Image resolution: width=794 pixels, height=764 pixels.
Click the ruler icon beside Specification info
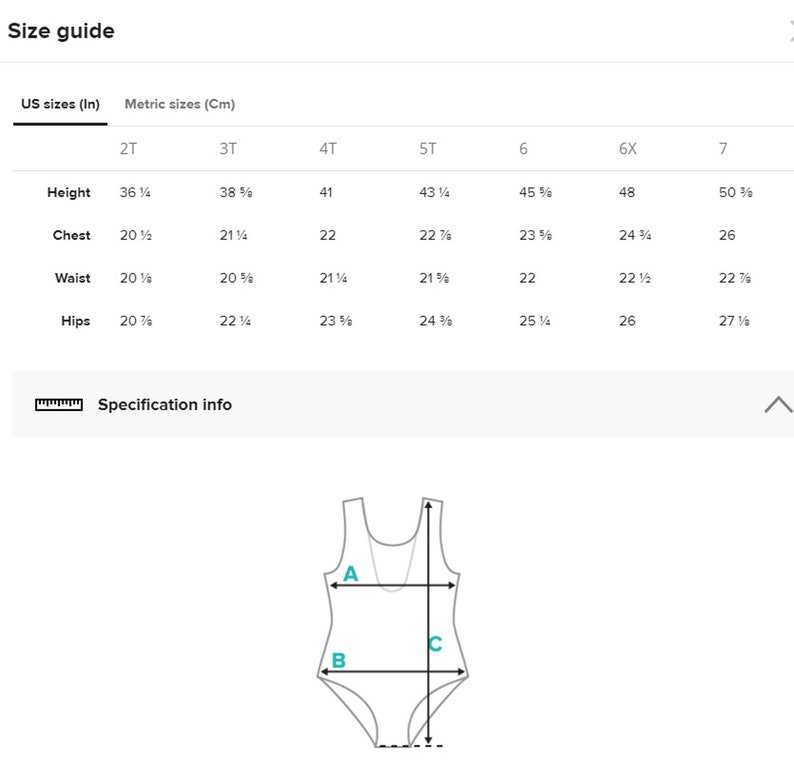pyautogui.click(x=59, y=405)
